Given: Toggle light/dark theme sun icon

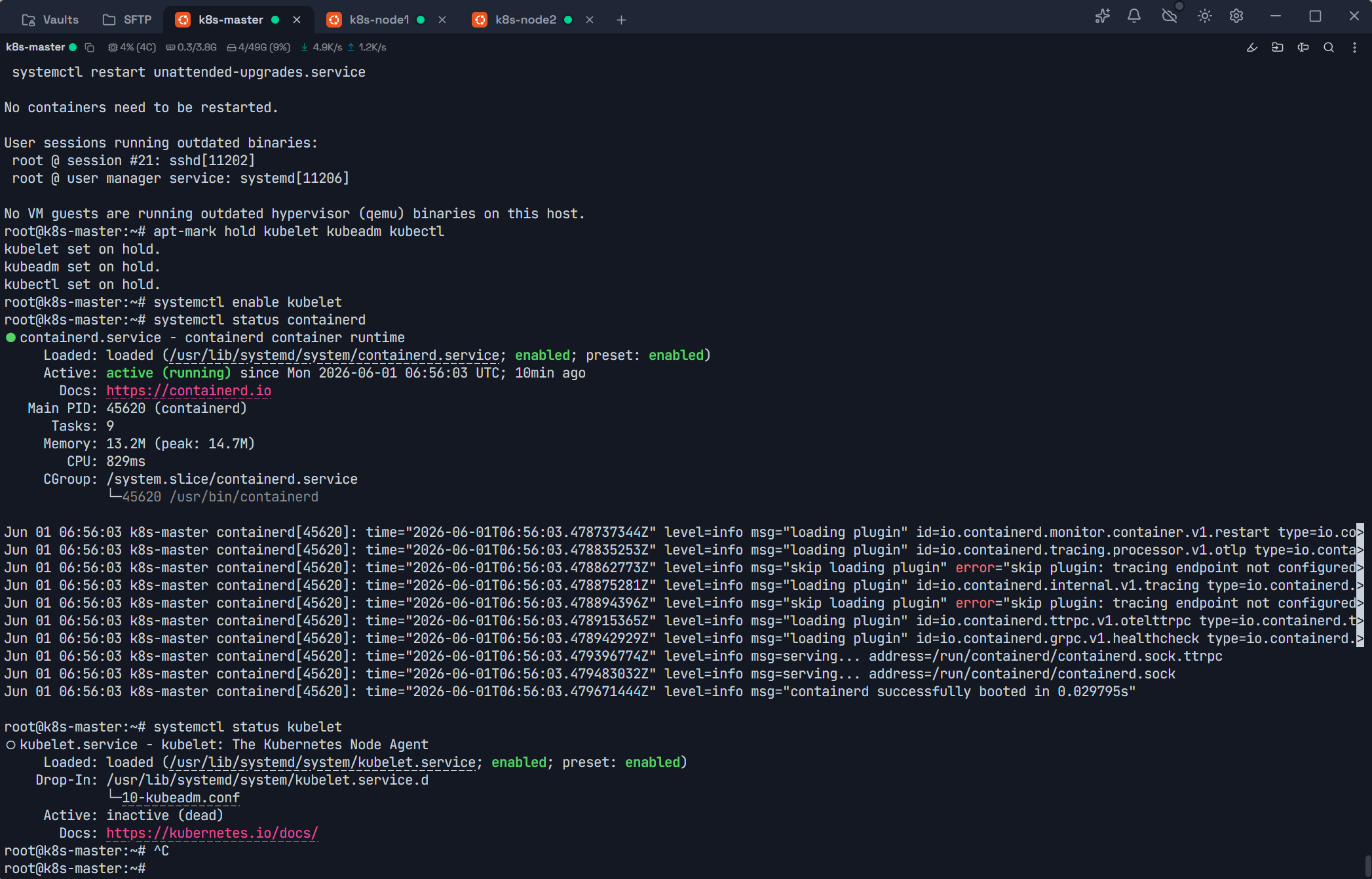Looking at the screenshot, I should click(1205, 16).
